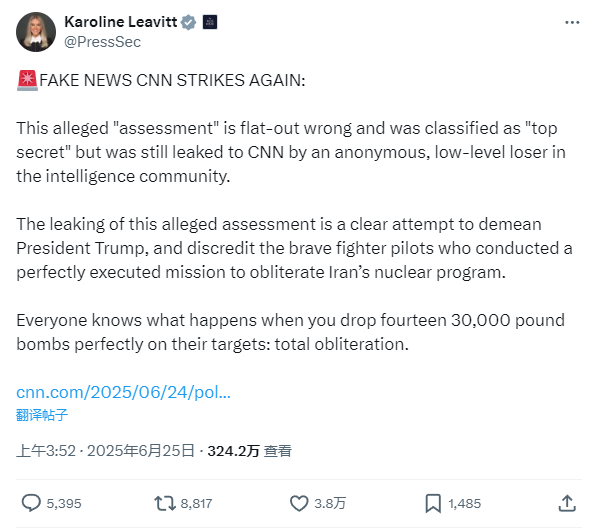
Task: Open the 上午3:52 post timestamp
Action: pyautogui.click(x=46, y=451)
